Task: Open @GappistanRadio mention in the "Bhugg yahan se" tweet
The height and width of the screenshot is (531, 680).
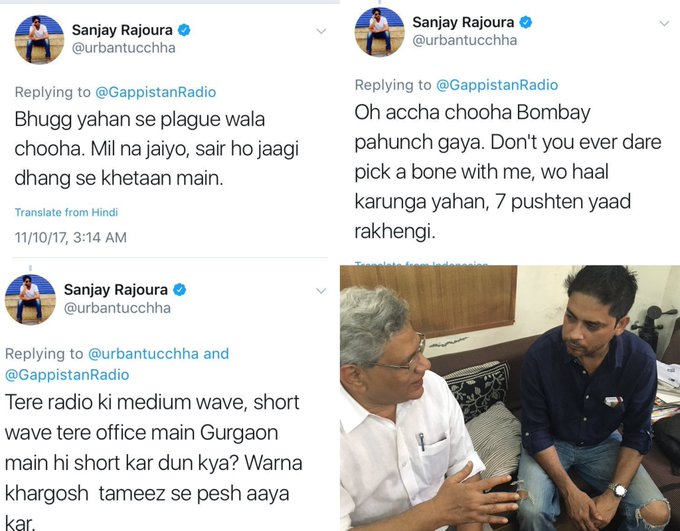Action: [x=155, y=92]
